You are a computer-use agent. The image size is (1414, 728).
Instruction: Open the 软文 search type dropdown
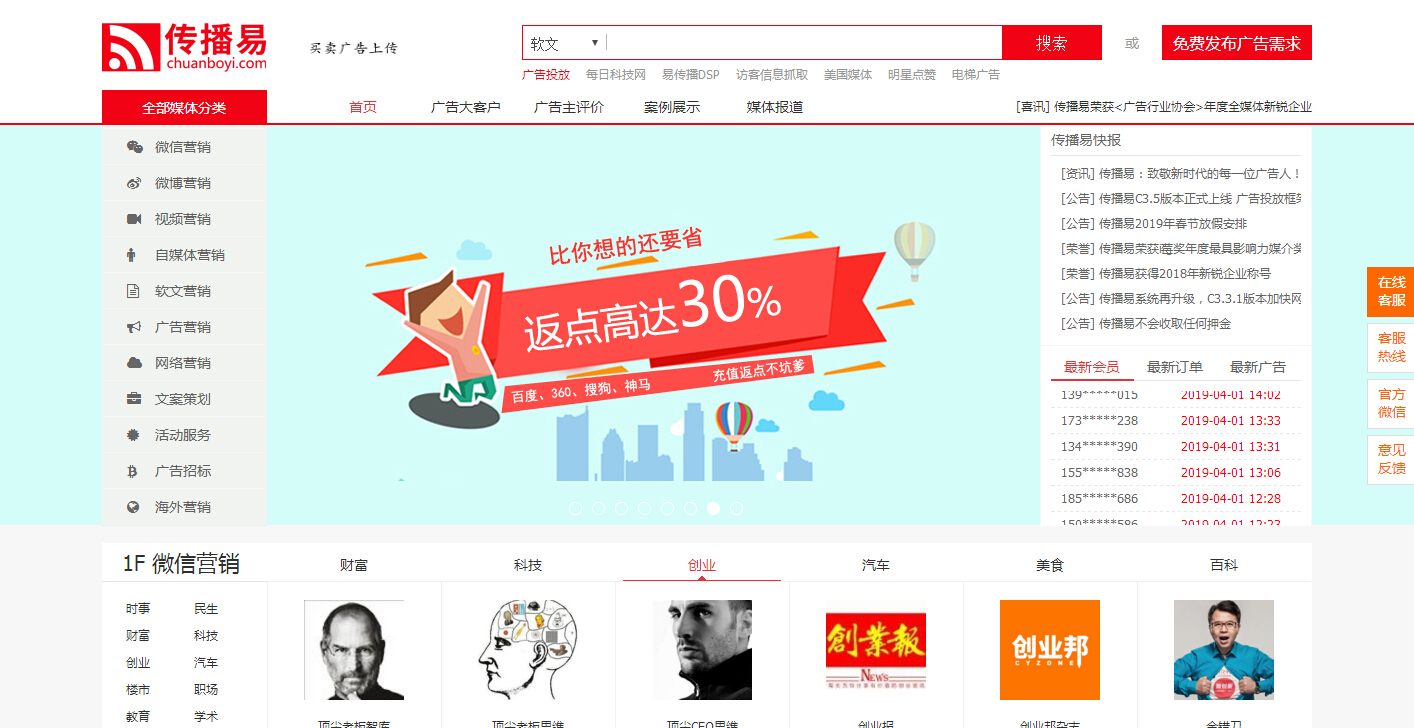tap(564, 43)
